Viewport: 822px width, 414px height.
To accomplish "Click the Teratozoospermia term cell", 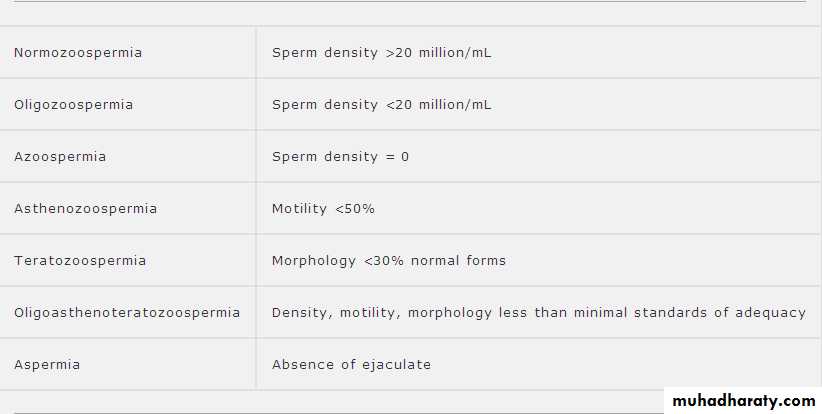I will [80, 261].
